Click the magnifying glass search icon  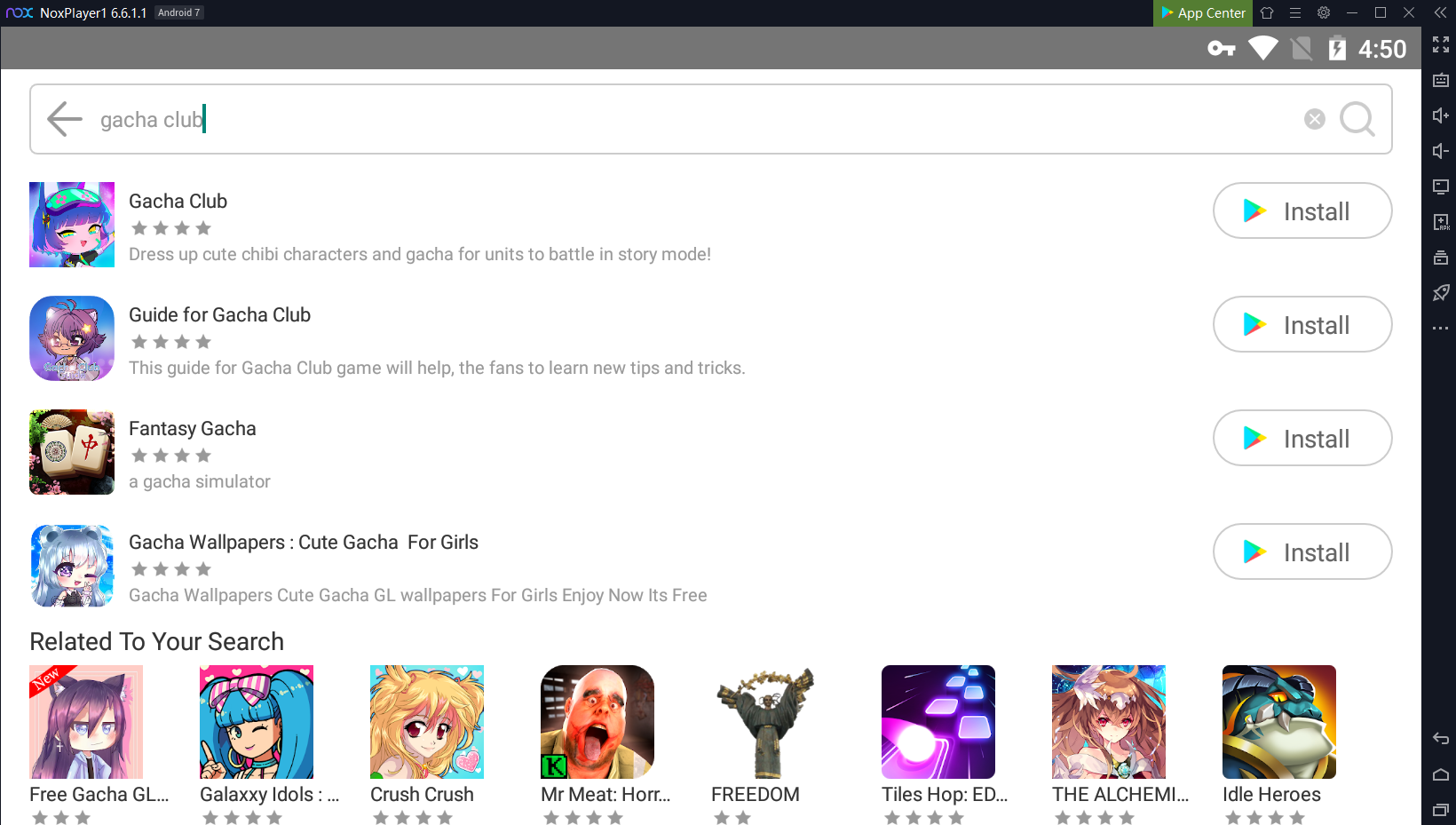coord(1357,119)
